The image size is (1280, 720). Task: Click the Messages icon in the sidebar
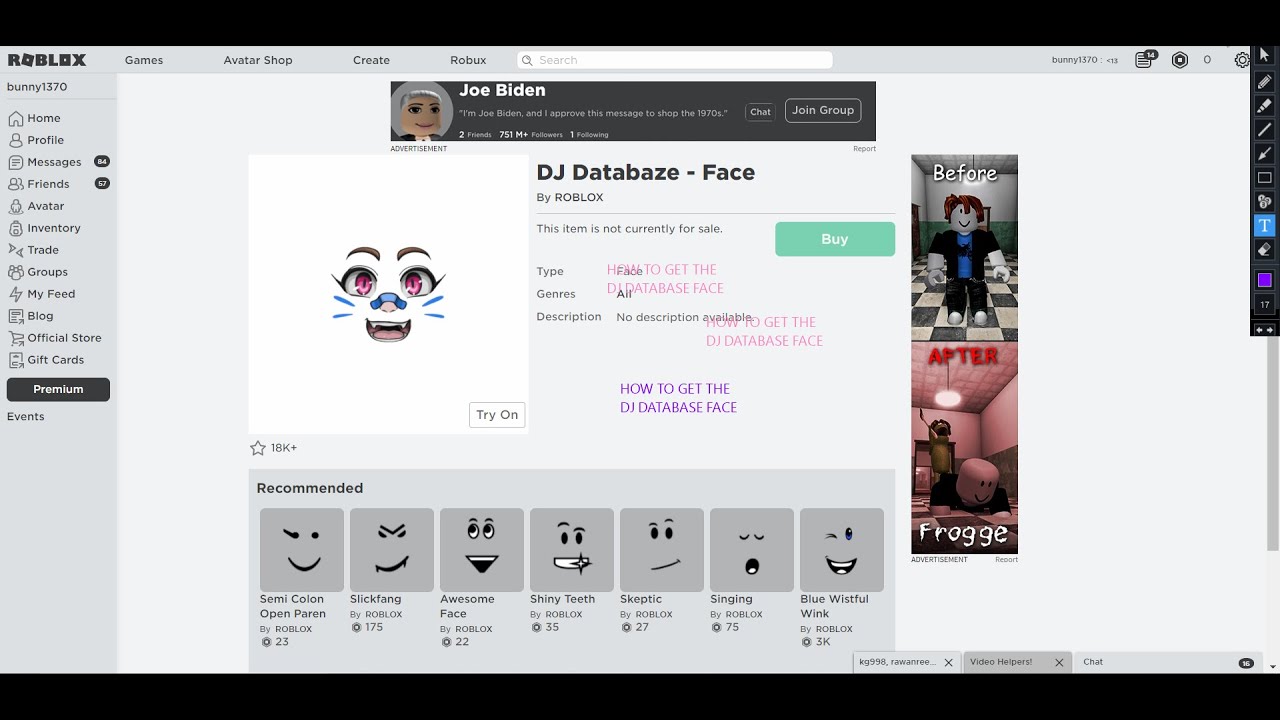coord(15,162)
